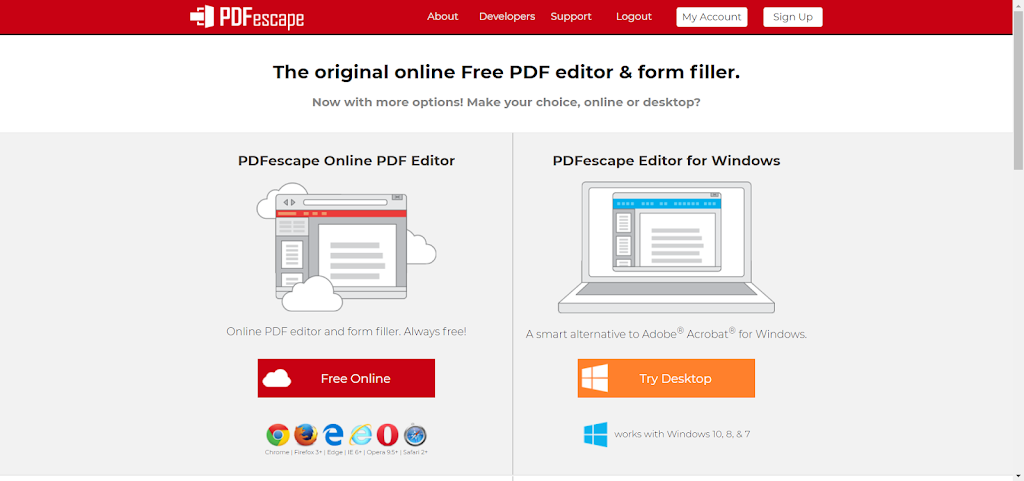1024x481 pixels.
Task: Click the scrollbar down arrow
Action: click(x=1018, y=475)
